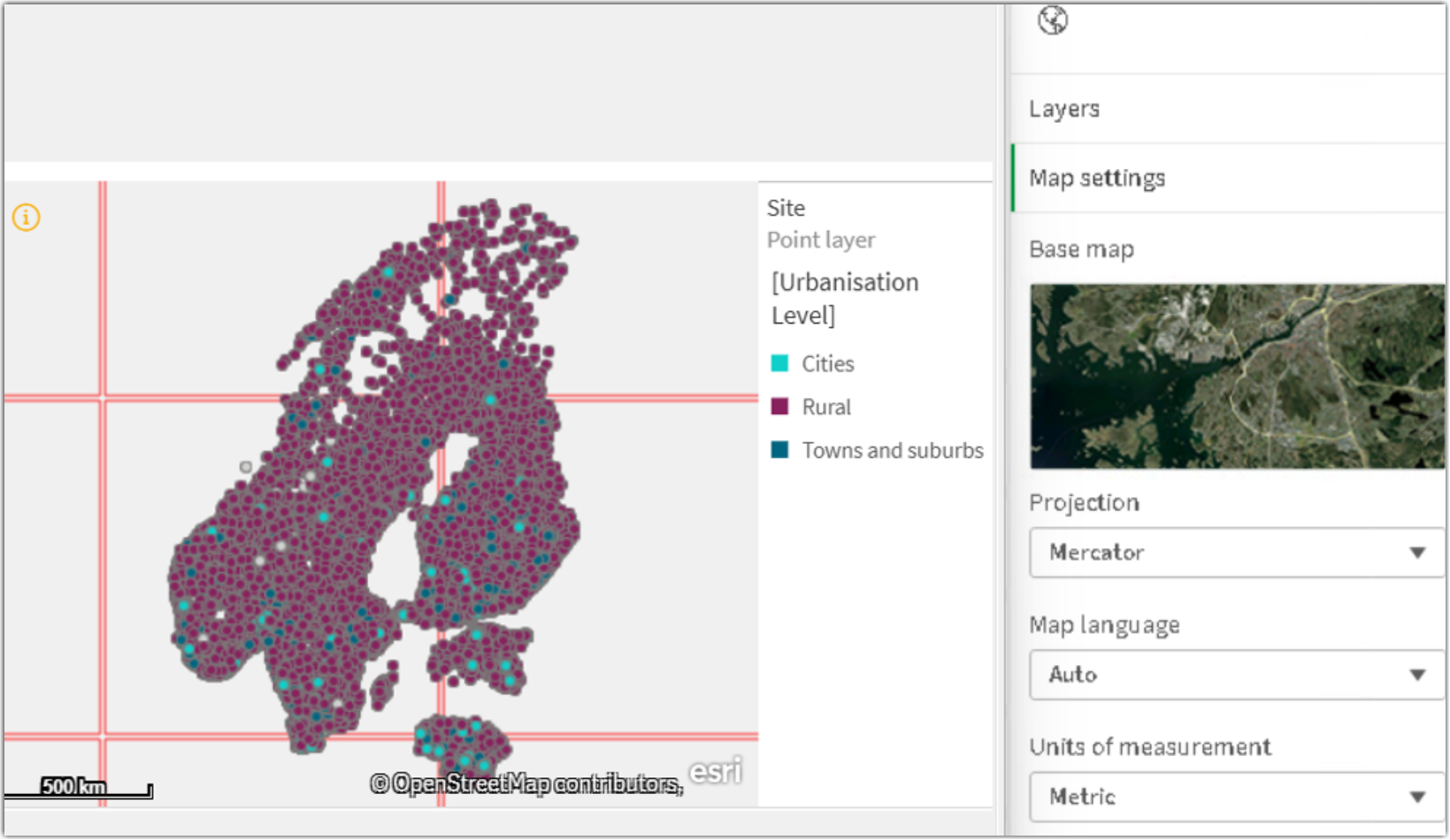The width and height of the screenshot is (1450, 840).
Task: Click the Site point layer label
Action: point(820,239)
